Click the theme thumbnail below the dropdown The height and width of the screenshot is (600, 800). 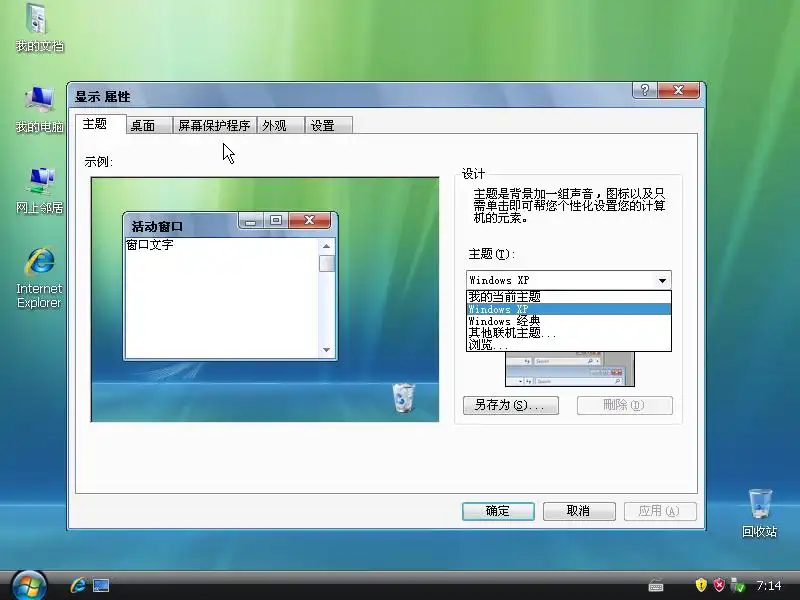pyautogui.click(x=569, y=369)
